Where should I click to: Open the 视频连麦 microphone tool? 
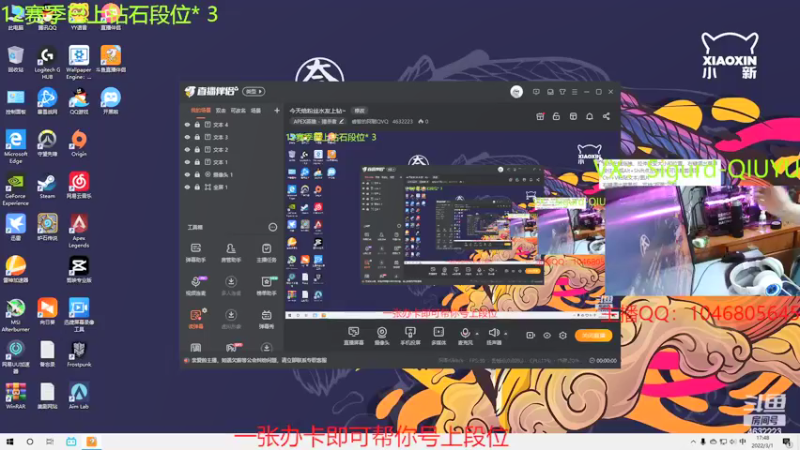click(195, 286)
